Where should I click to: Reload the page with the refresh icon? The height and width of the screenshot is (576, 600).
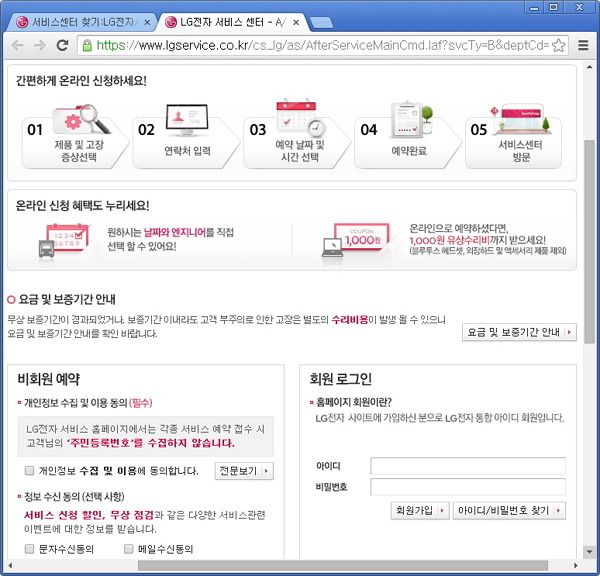click(x=62, y=45)
